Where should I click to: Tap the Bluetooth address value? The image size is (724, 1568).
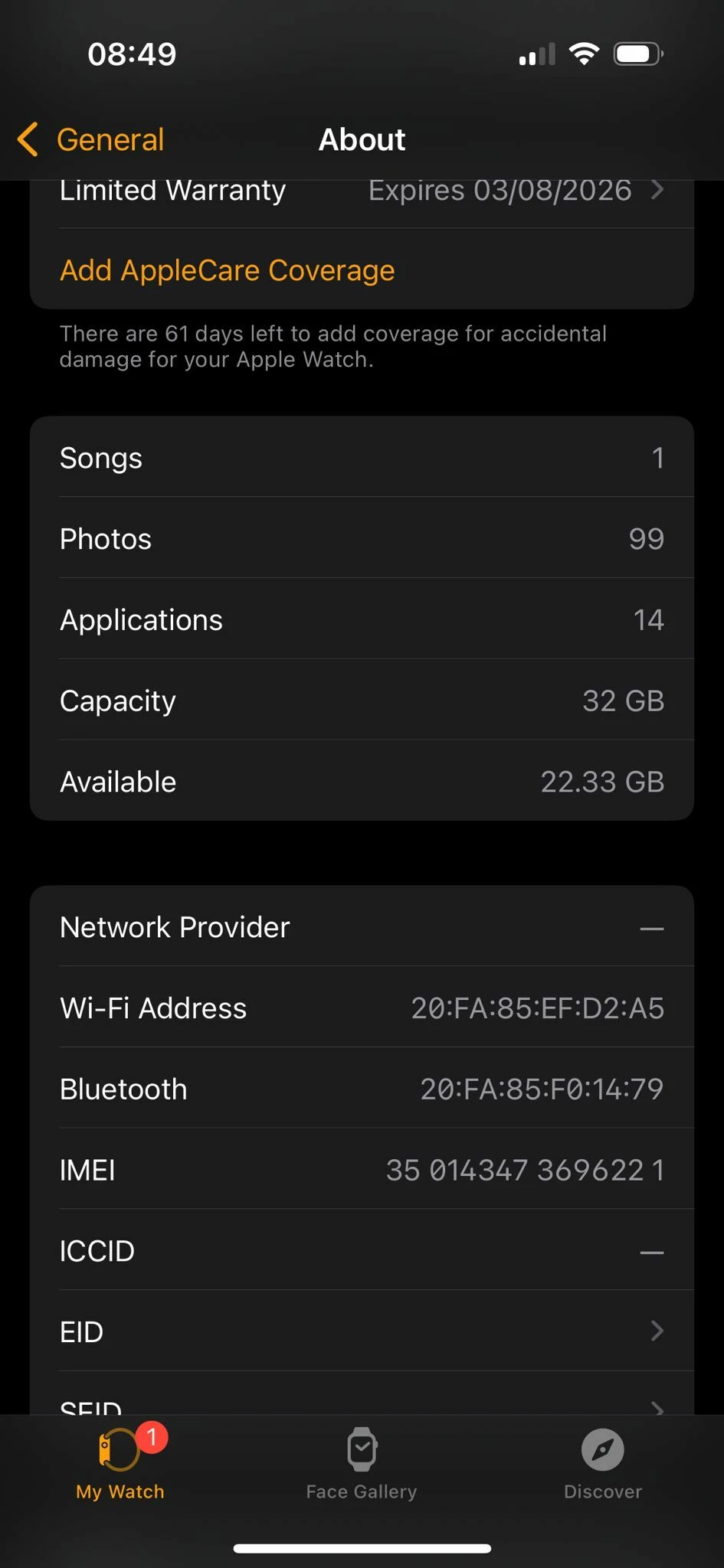542,1089
